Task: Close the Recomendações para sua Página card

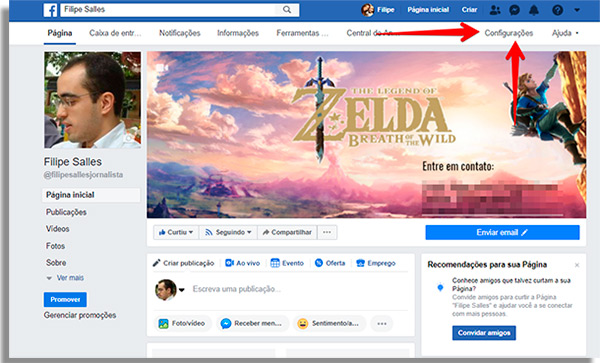Action: pos(577,265)
